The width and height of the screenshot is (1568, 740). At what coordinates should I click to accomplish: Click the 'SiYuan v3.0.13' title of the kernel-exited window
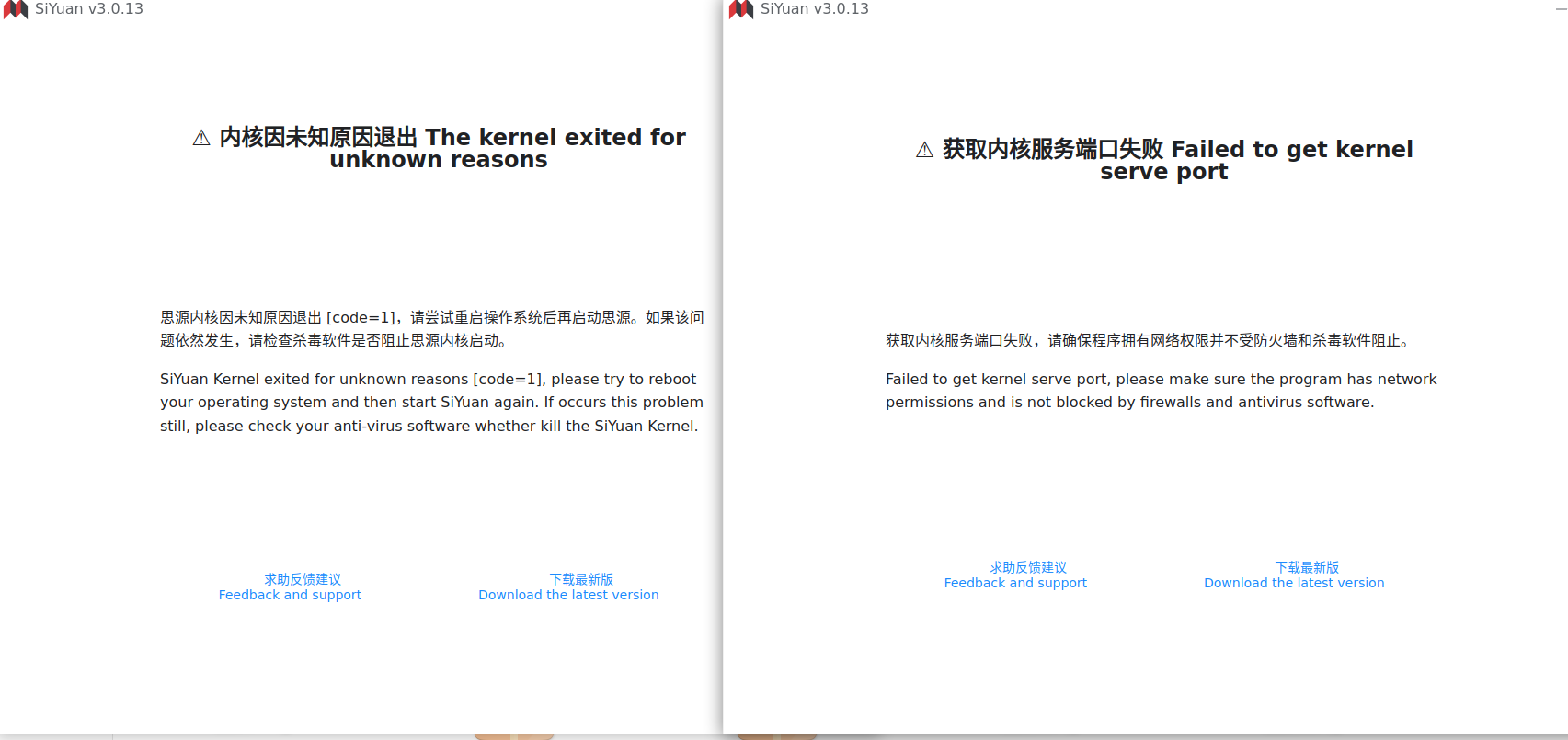[89, 9]
